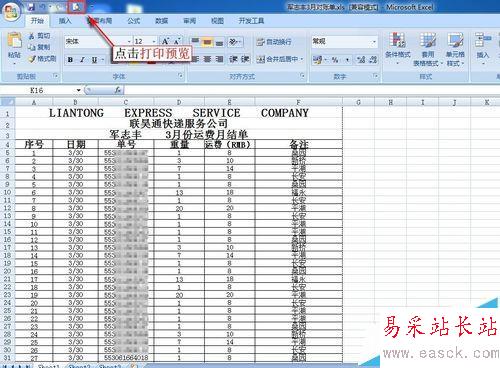Open the 剪贴板 group dialog launcher
Viewport: 500px width, 368px height.
pyautogui.click(x=56, y=76)
